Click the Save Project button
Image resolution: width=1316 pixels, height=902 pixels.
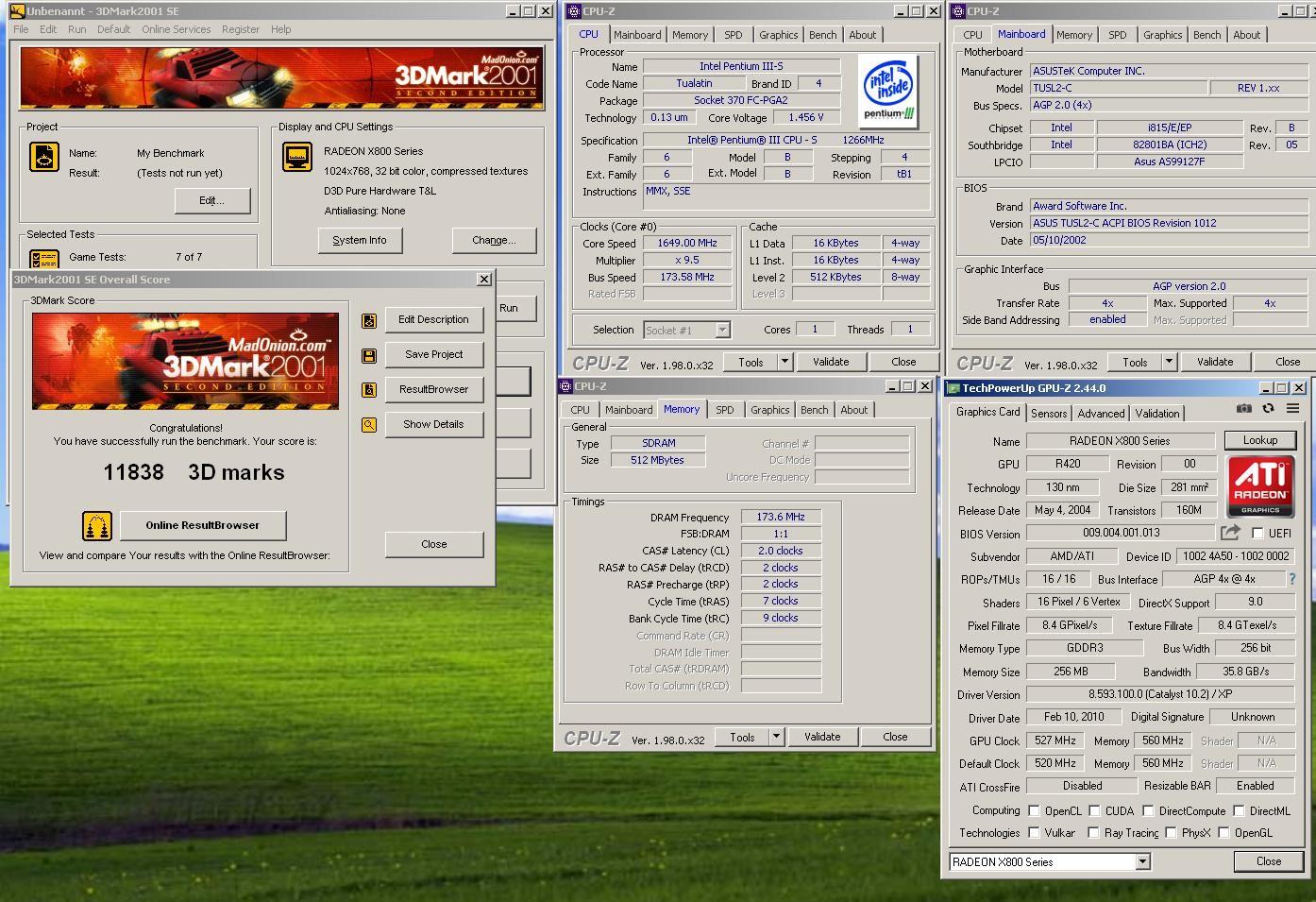(433, 354)
